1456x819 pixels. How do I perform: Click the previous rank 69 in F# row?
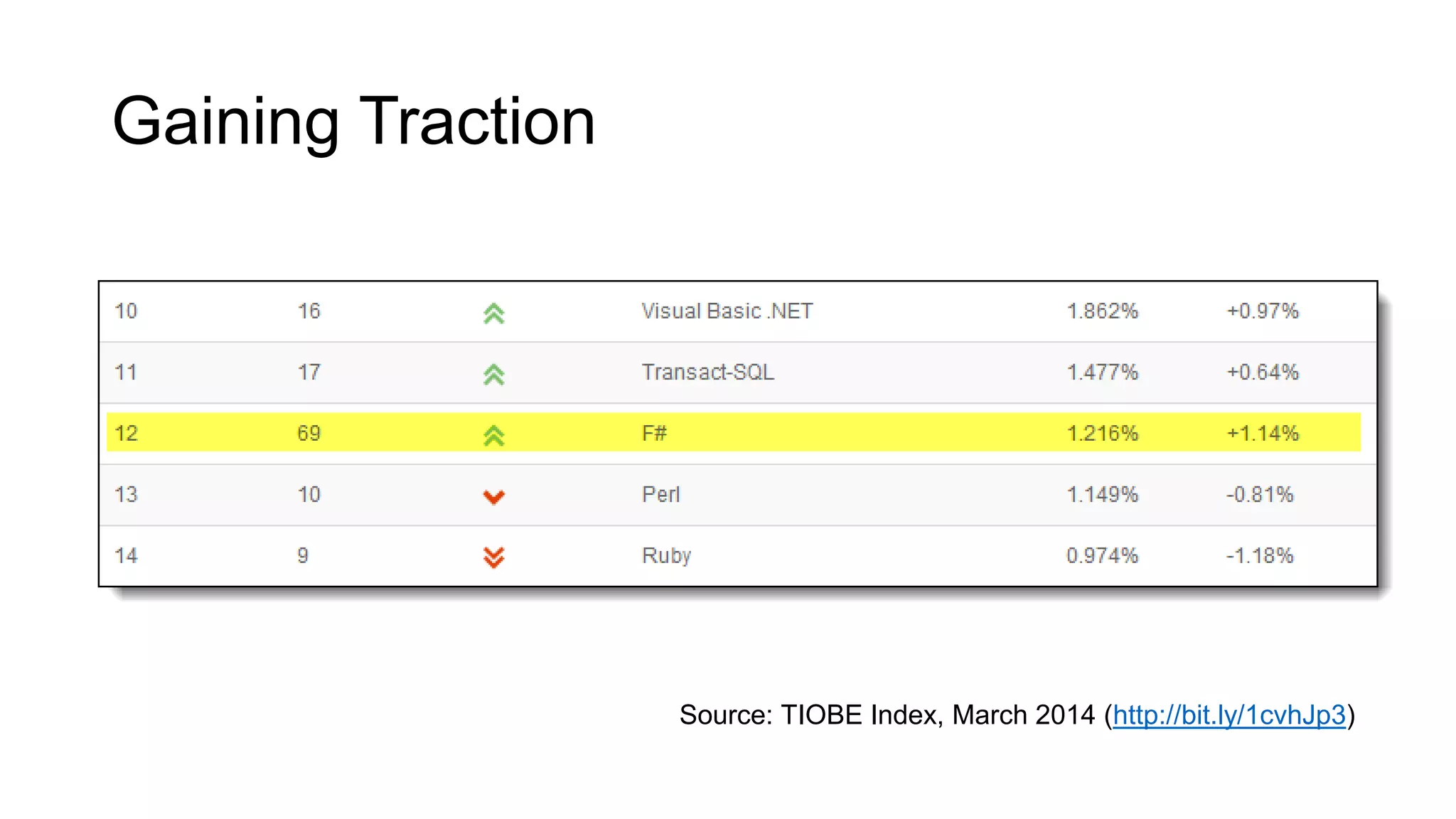tap(309, 433)
